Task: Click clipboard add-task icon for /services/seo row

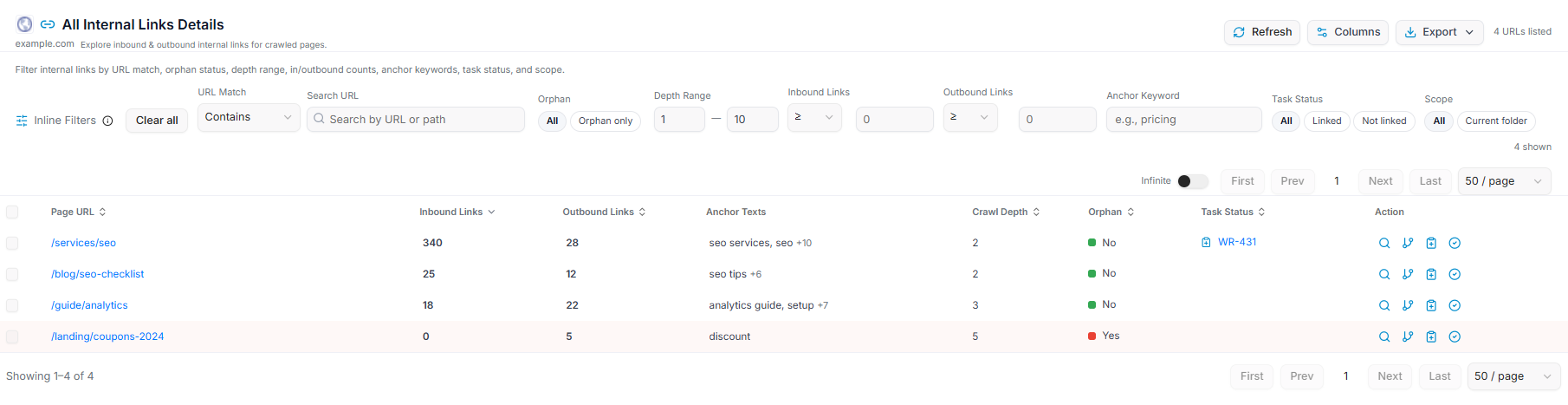Action: pyautogui.click(x=1431, y=243)
